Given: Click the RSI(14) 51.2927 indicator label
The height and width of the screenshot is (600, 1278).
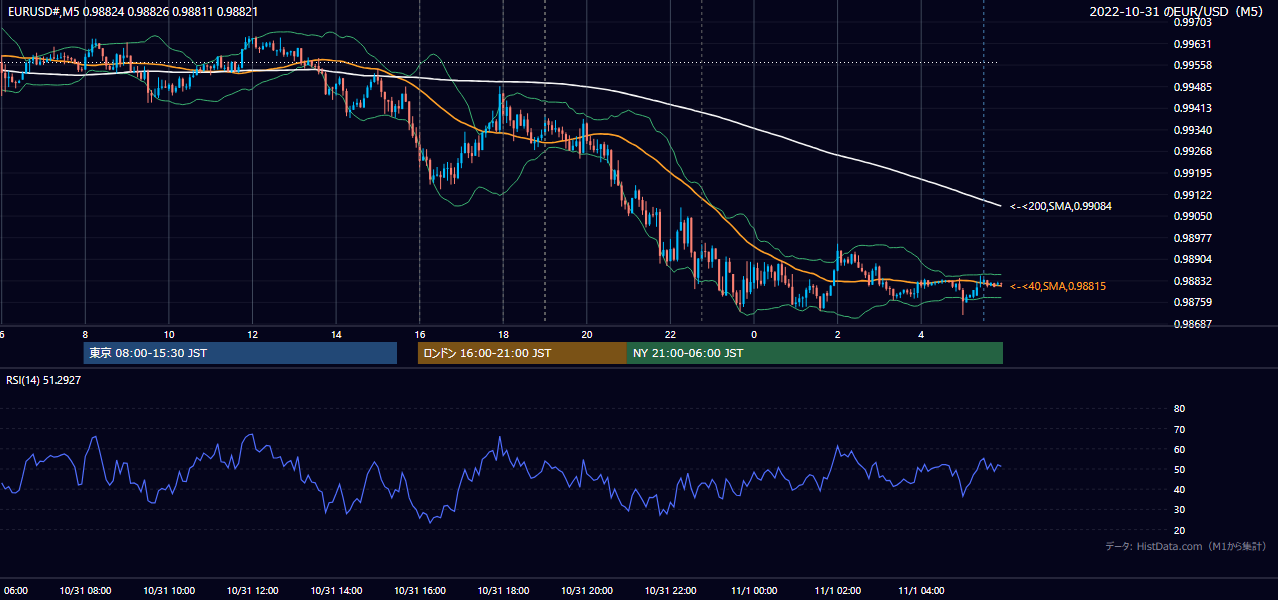Looking at the screenshot, I should (x=42, y=380).
